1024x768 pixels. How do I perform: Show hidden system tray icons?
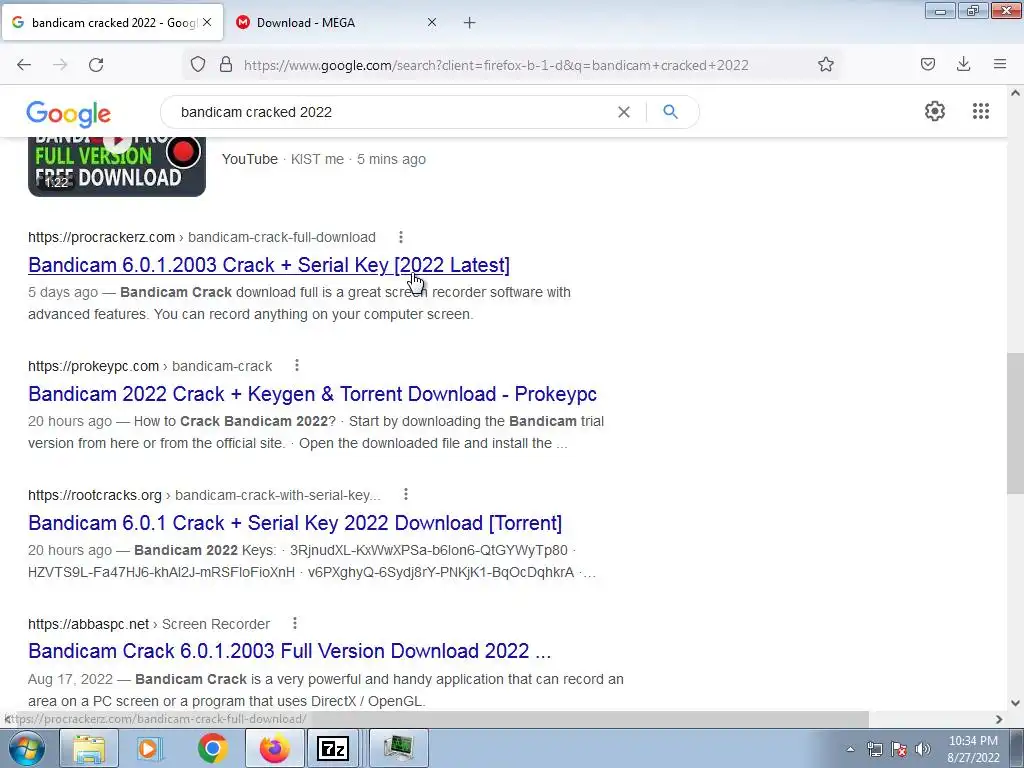(x=850, y=749)
